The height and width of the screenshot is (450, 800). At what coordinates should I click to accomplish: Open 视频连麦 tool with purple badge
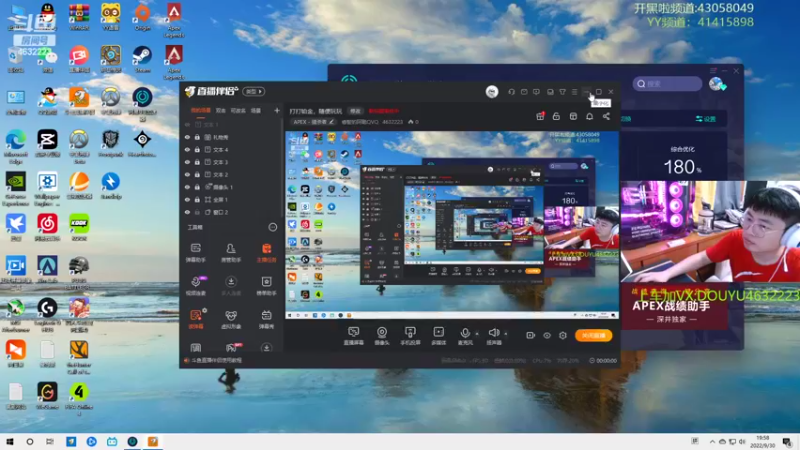click(x=195, y=286)
